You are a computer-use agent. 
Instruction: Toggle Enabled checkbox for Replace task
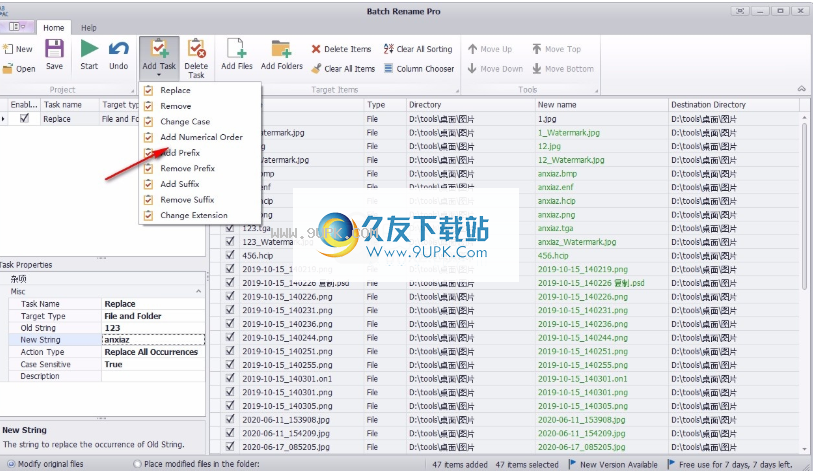24,118
